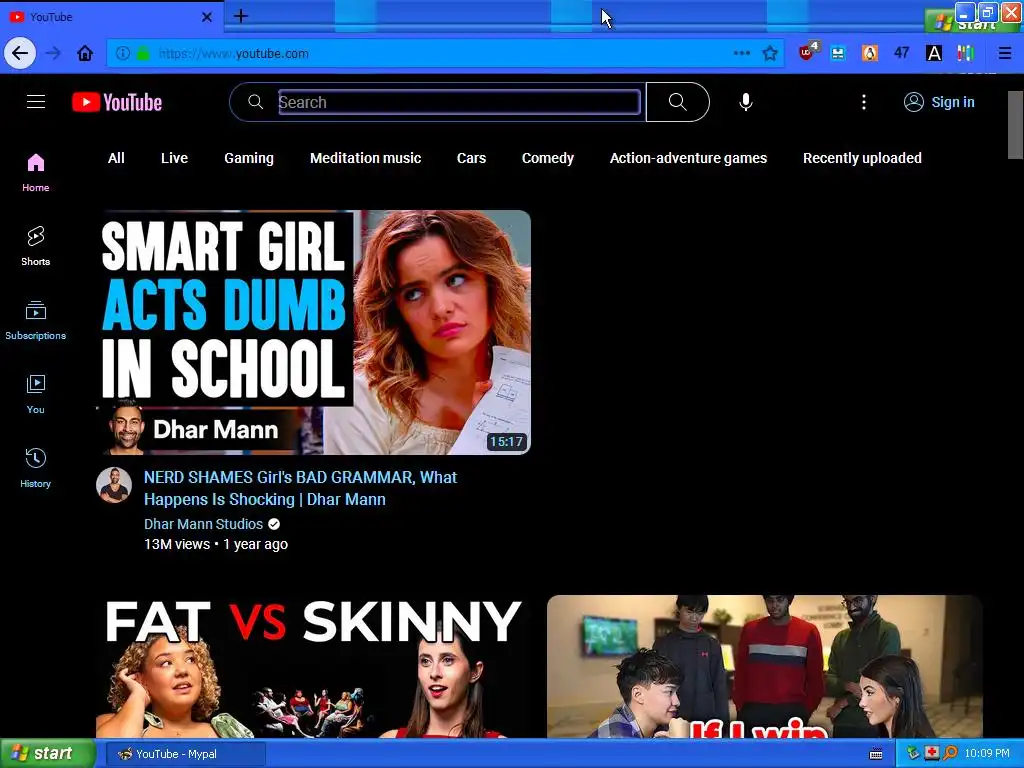The height and width of the screenshot is (768, 1024).
Task: Open the uBlock Origin extension icon
Action: click(808, 52)
